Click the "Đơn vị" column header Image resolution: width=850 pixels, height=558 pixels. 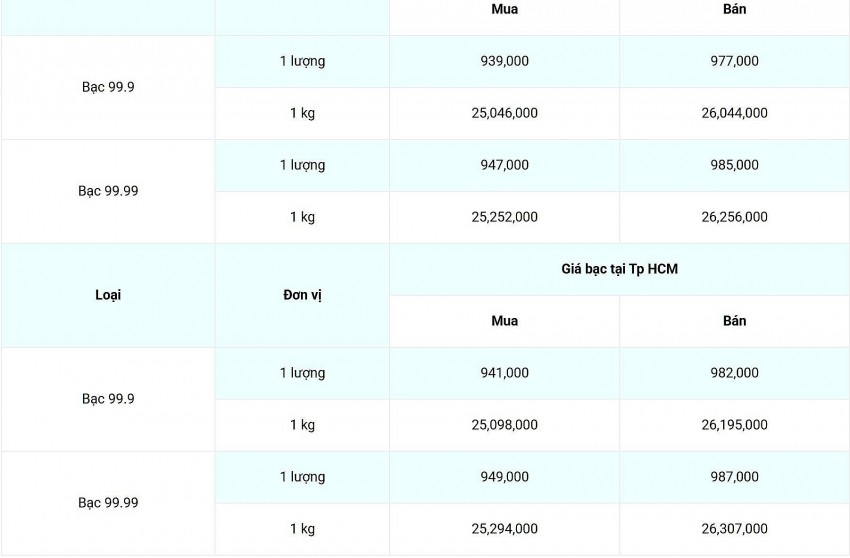pyautogui.click(x=302, y=295)
